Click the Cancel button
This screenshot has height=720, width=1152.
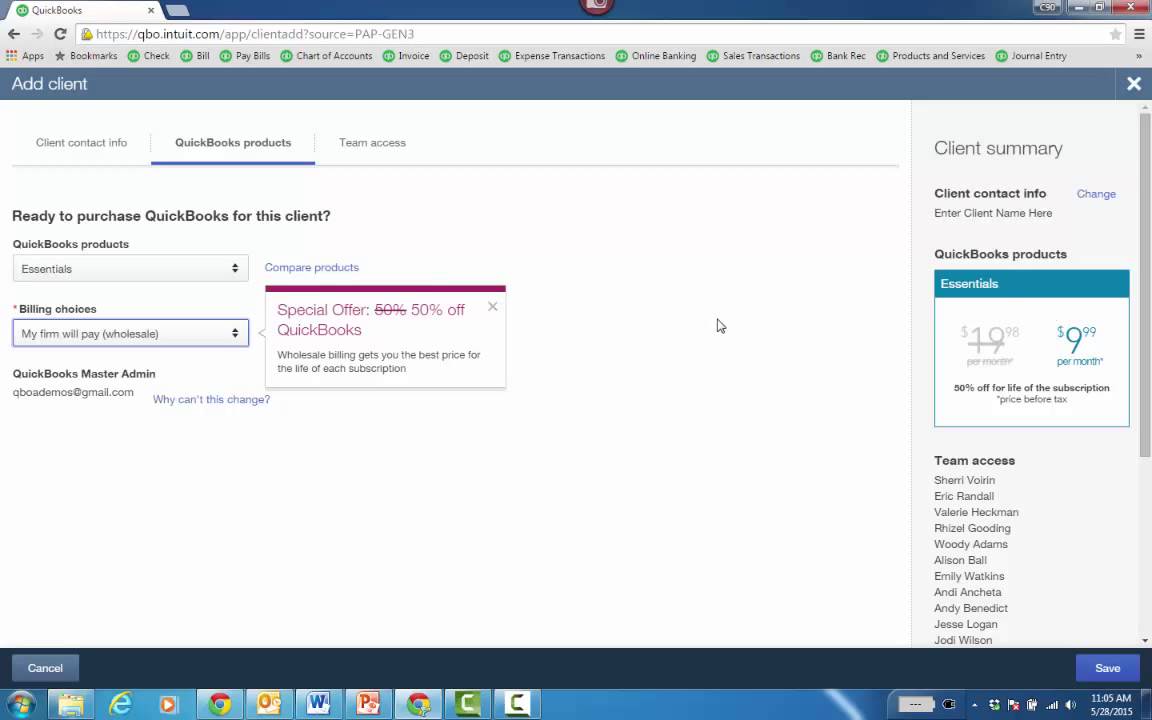[46, 668]
